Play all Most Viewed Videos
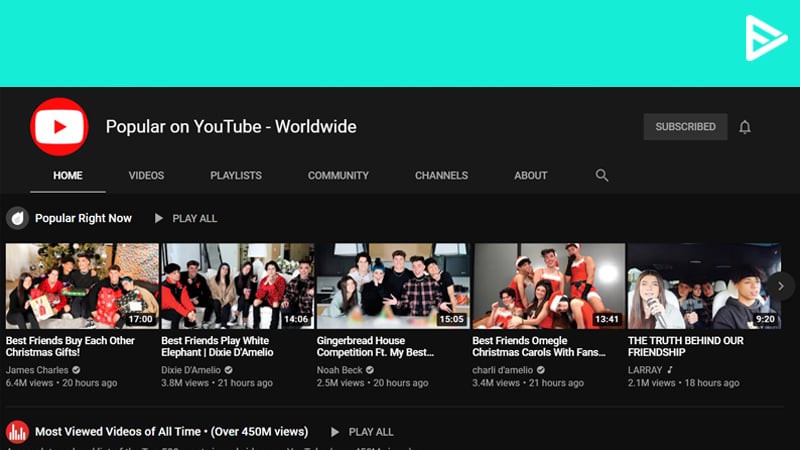 pos(362,432)
